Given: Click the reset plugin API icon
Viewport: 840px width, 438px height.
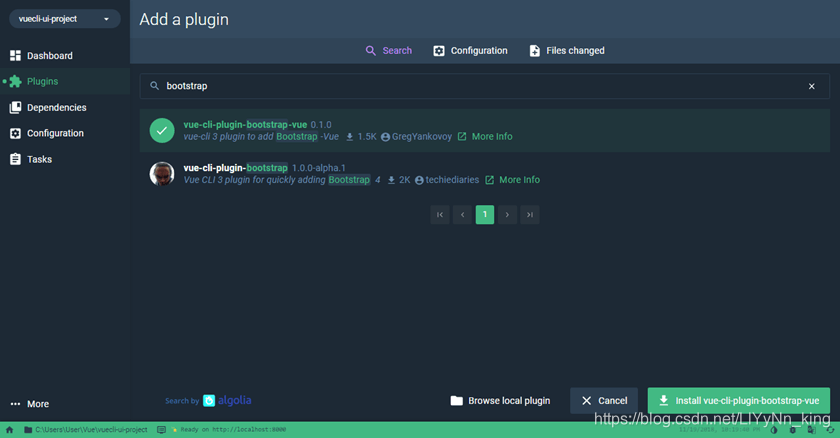Looking at the screenshot, I should pyautogui.click(x=830, y=430).
